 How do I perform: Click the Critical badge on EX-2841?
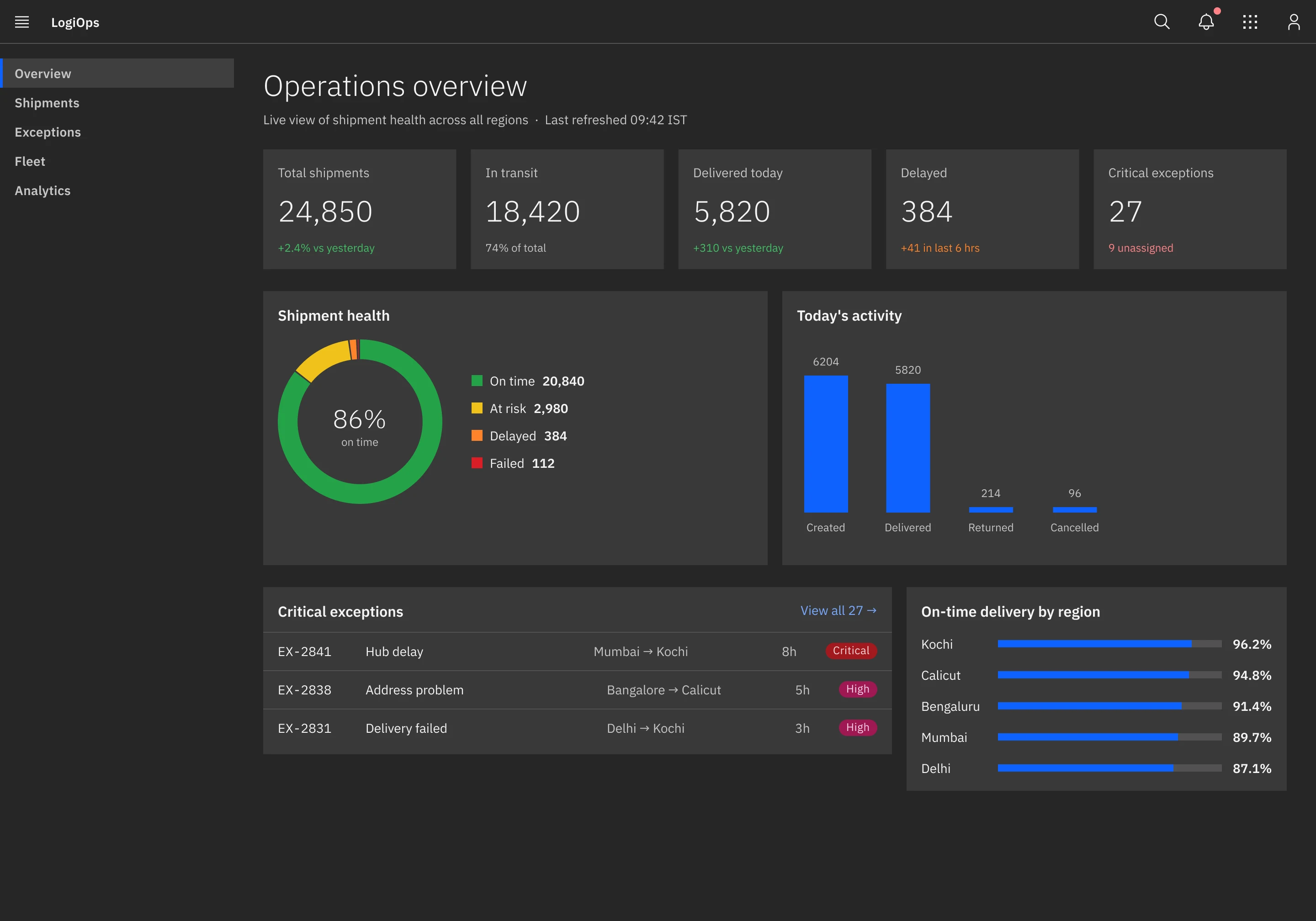tap(850, 651)
